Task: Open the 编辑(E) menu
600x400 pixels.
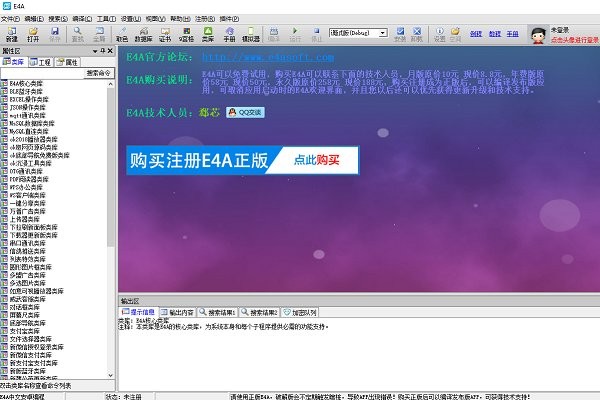Action: point(34,18)
